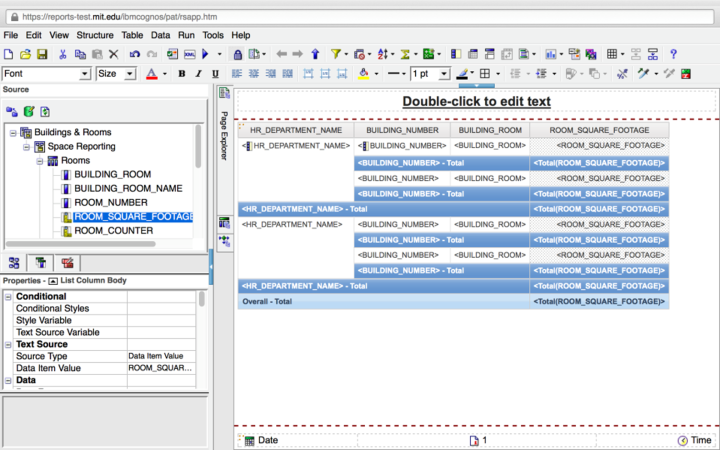Click the font color swatch
Viewport: 720px width, 450px height.
151,73
